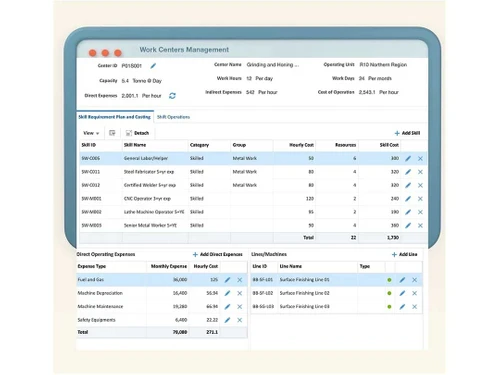Click Add Line
Screen dimensions: 500x375
coord(404,254)
